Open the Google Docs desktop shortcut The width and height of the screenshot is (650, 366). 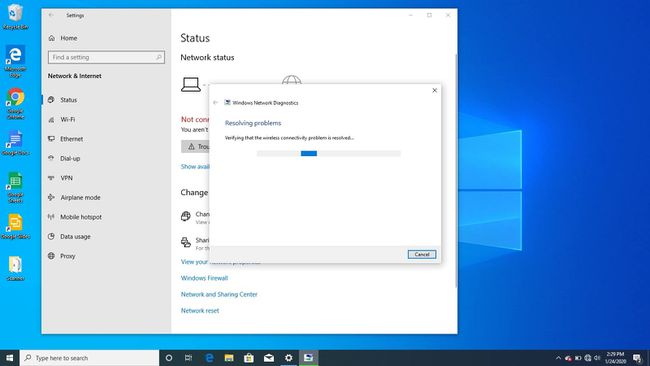click(x=15, y=143)
